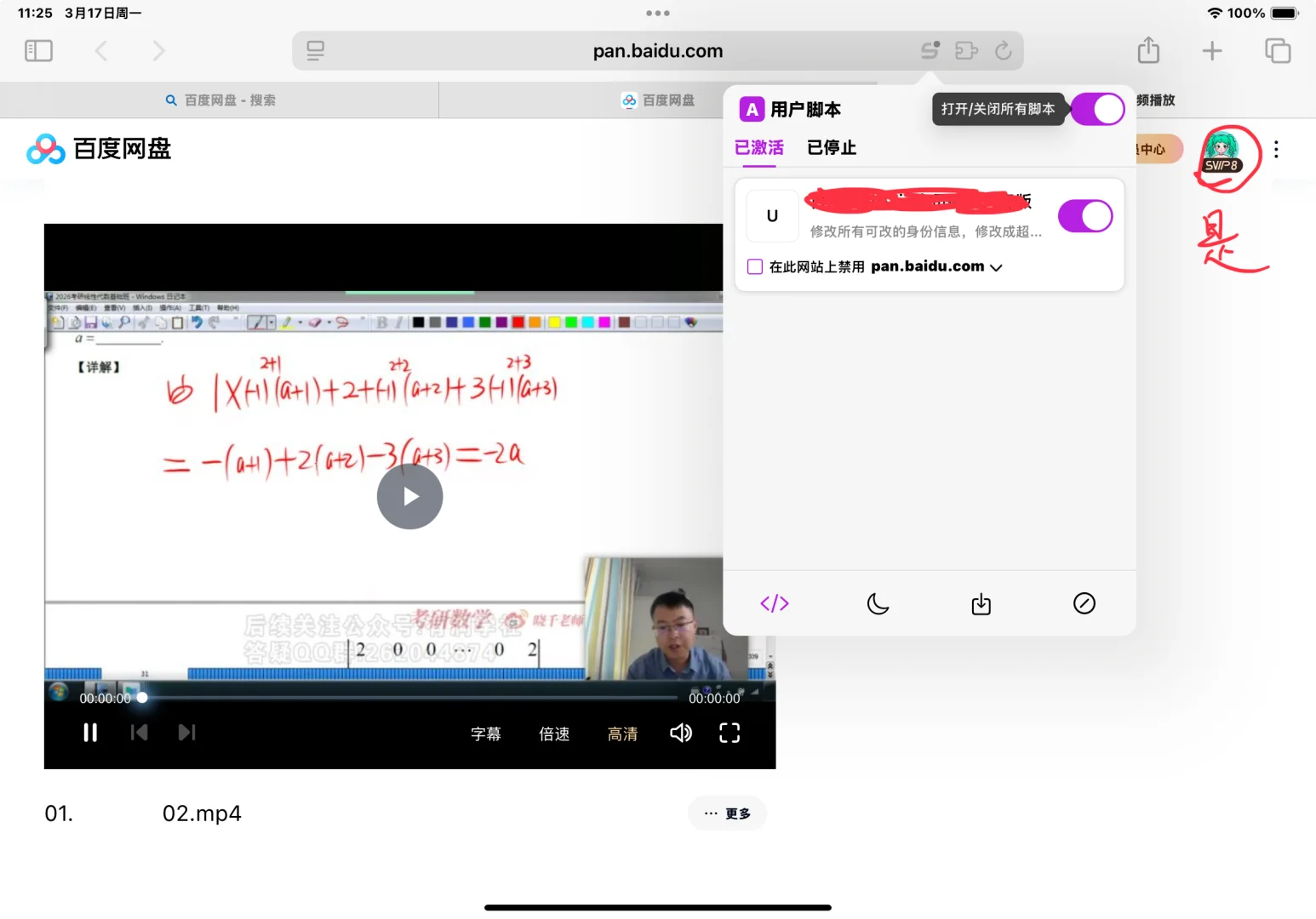
Task: Open 倍速 playback speed settings
Action: click(x=554, y=733)
